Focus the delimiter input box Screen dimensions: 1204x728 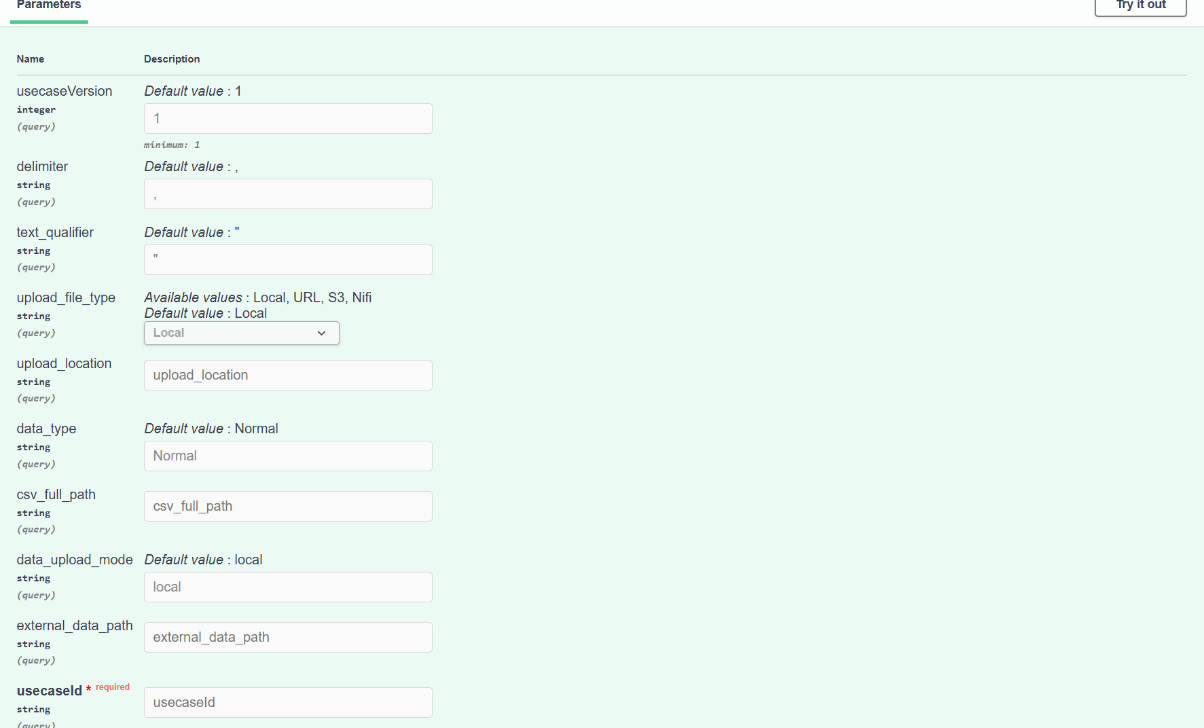(x=288, y=193)
